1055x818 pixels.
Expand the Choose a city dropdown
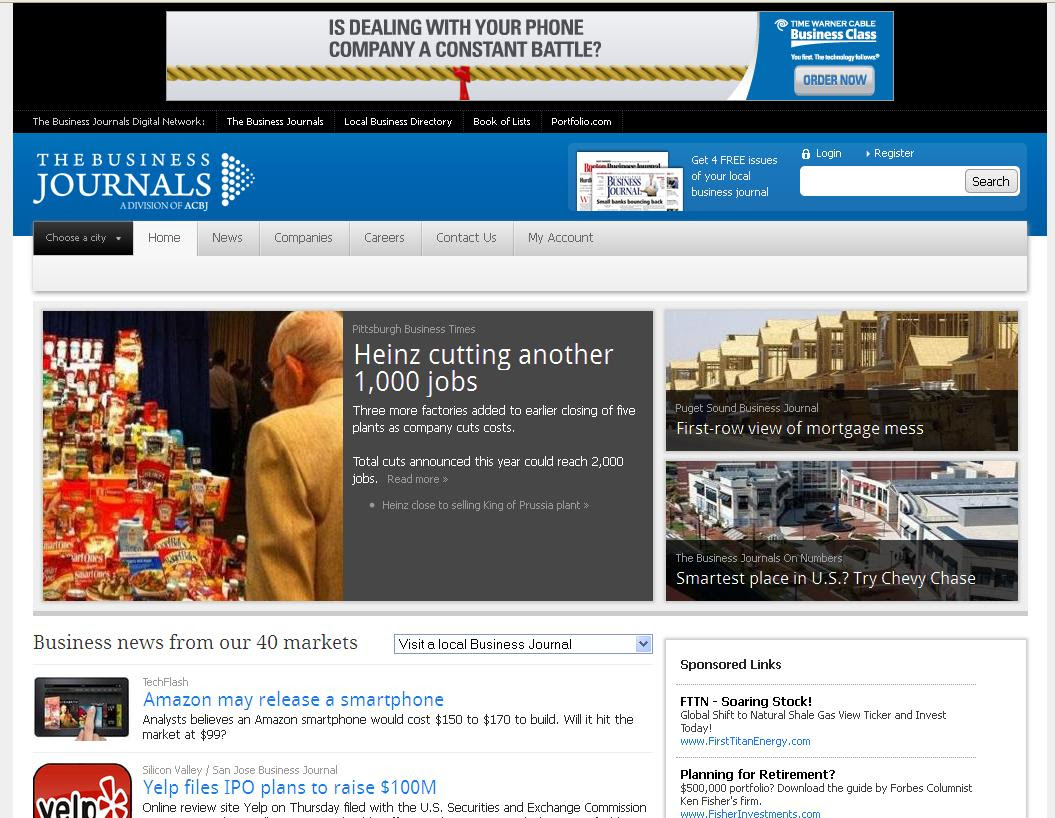click(83, 238)
